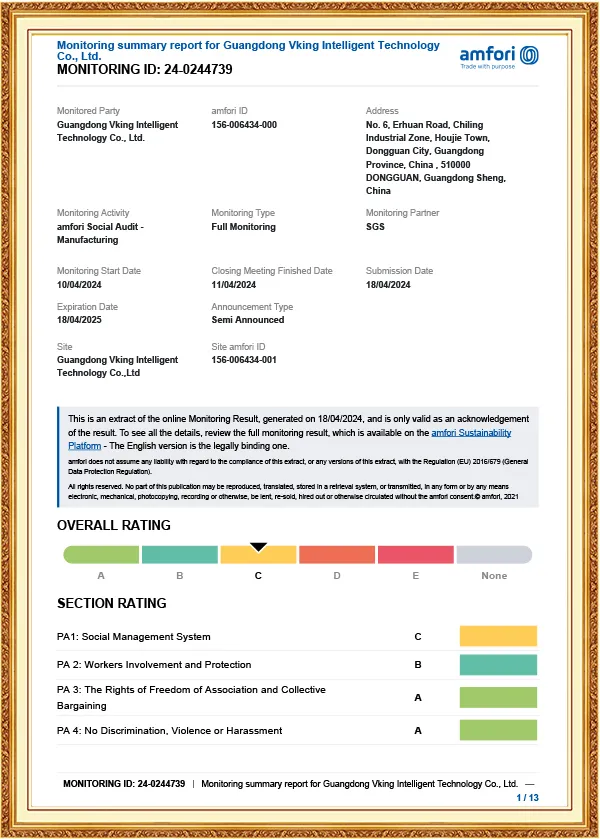The width and height of the screenshot is (600, 839).
Task: Click the teal swatch for PA 2 rating
Action: coord(498,665)
